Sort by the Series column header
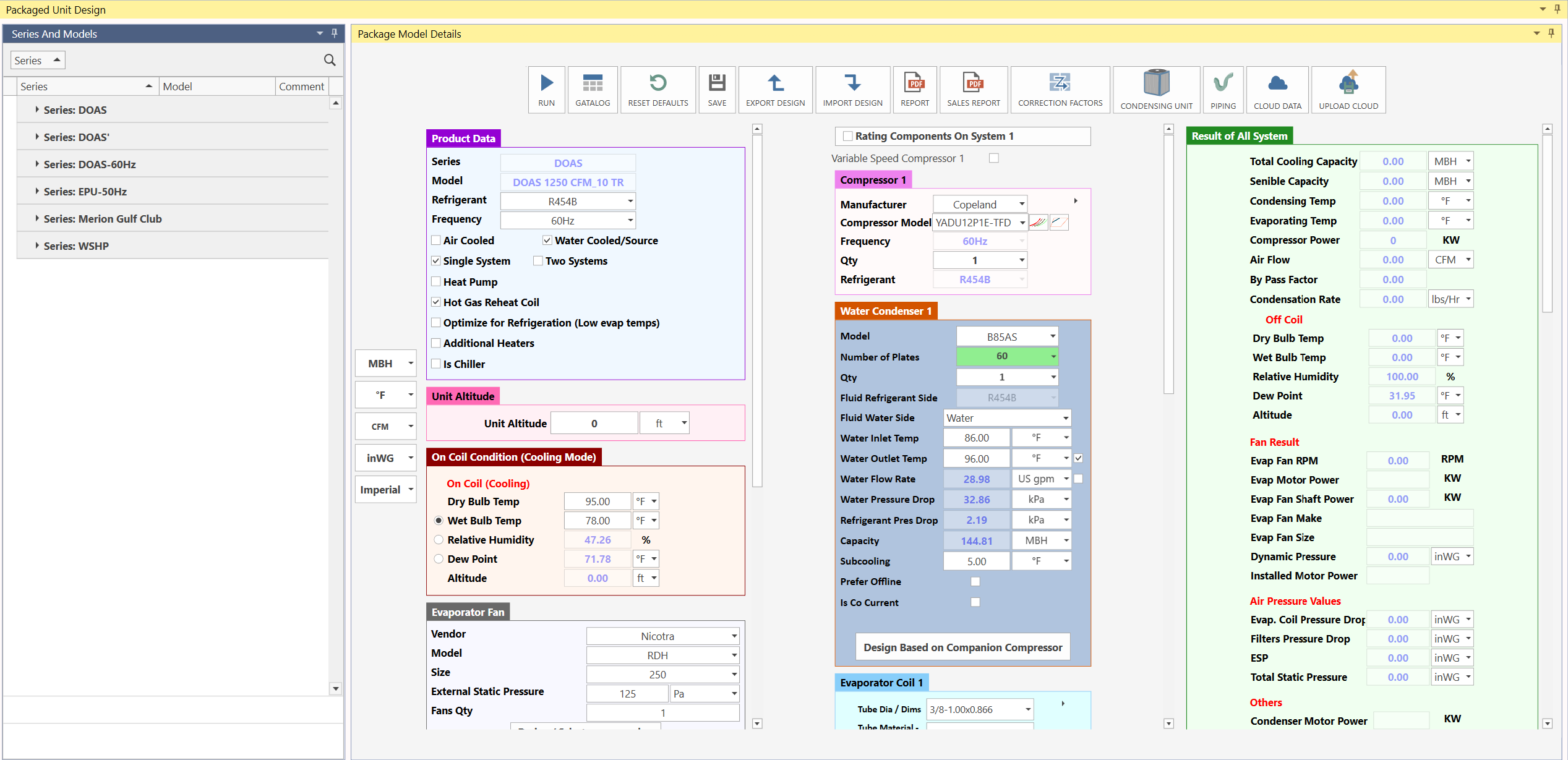1568x760 pixels. click(87, 87)
